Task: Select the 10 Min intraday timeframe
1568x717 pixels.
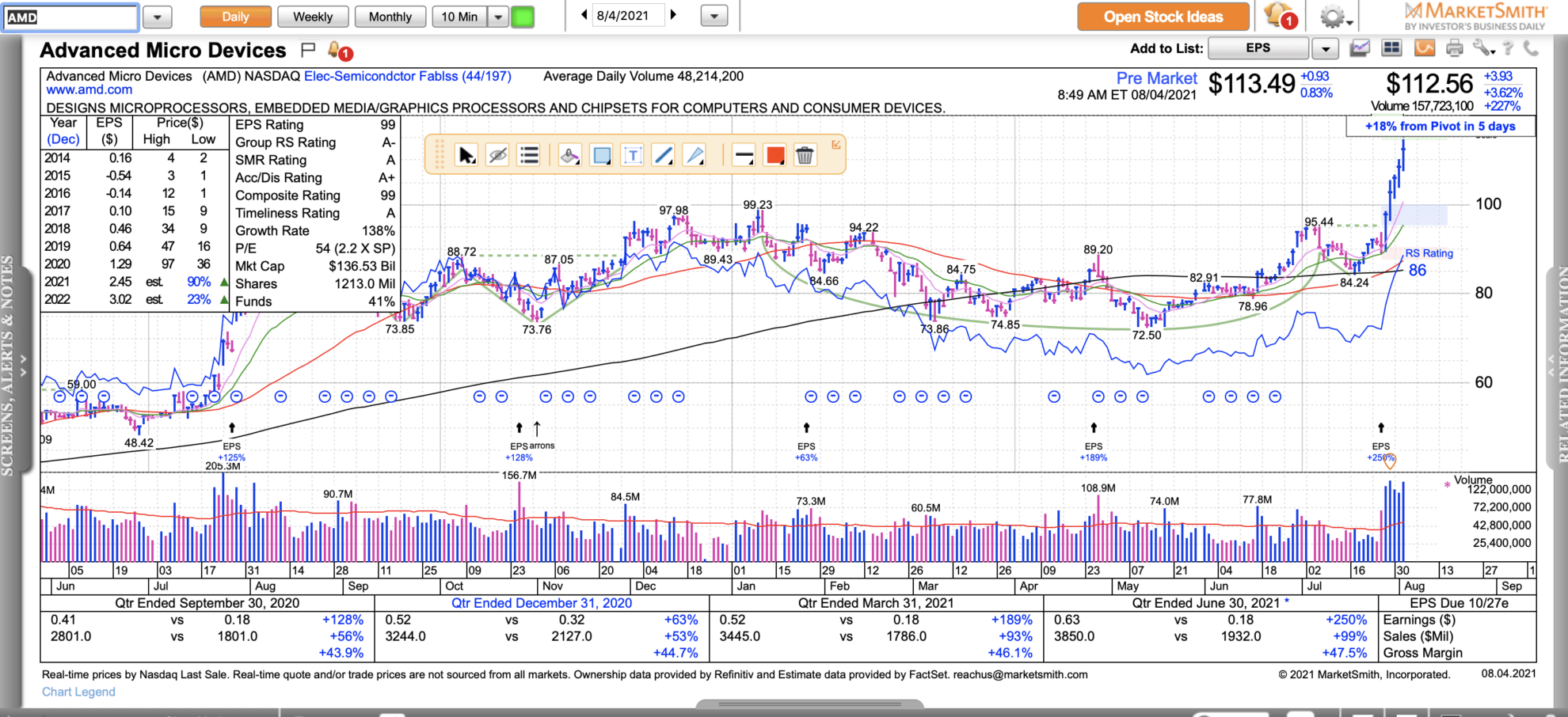Action: point(459,17)
